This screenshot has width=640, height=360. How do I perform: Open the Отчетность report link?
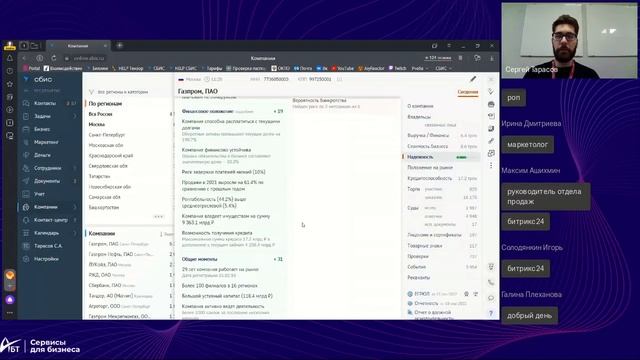point(426,303)
